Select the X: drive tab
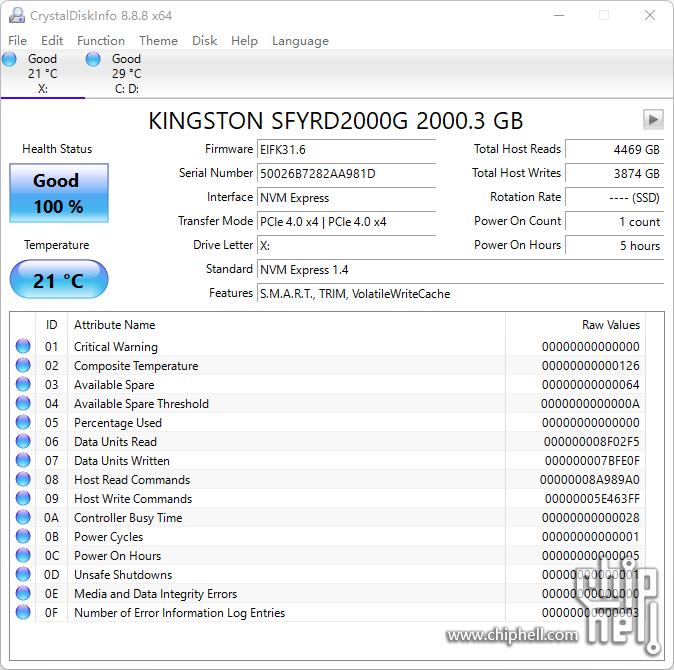Viewport: 674px width, 670px height. pyautogui.click(x=43, y=73)
